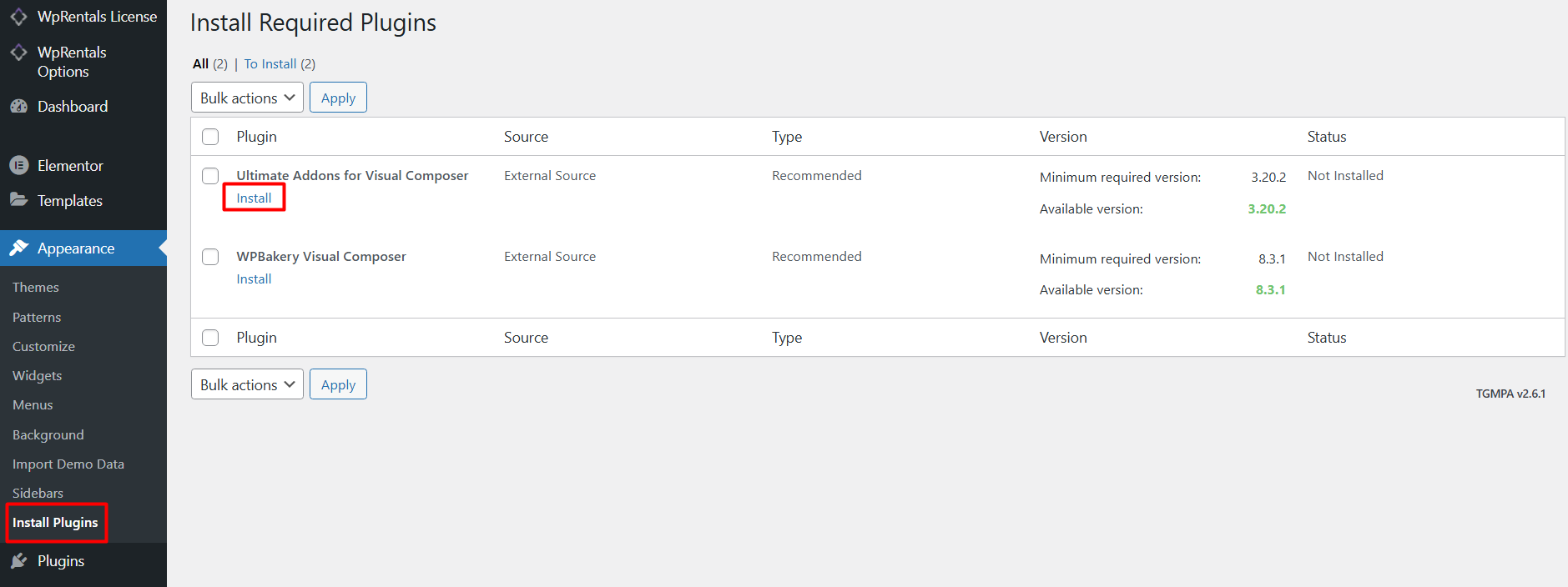Viewport: 1568px width, 587px height.
Task: Click Install under WPBakery Visual Composer
Action: point(254,279)
